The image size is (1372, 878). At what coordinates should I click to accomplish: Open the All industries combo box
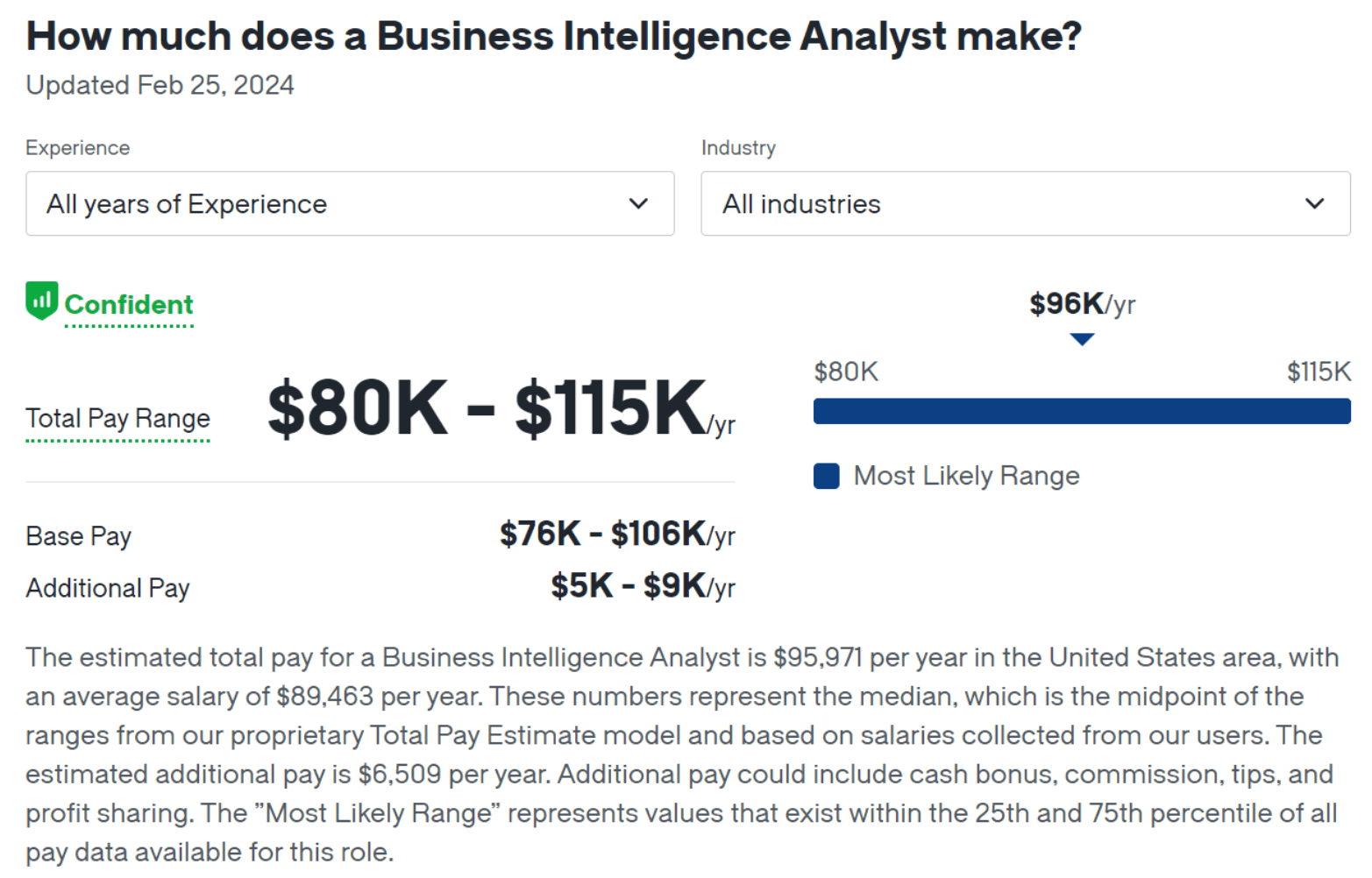tap(1025, 203)
